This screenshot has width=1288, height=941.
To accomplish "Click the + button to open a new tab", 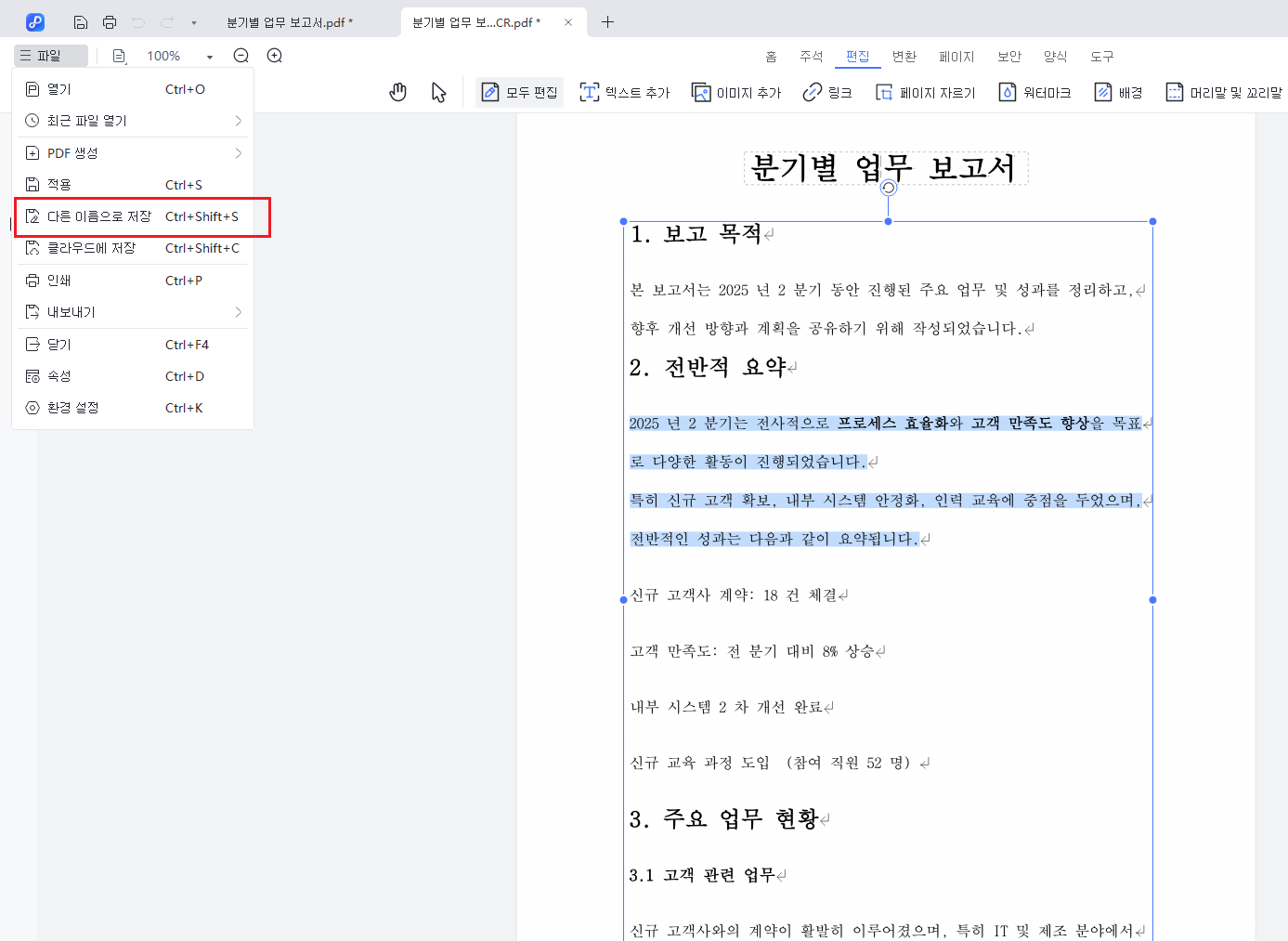I will (x=608, y=21).
